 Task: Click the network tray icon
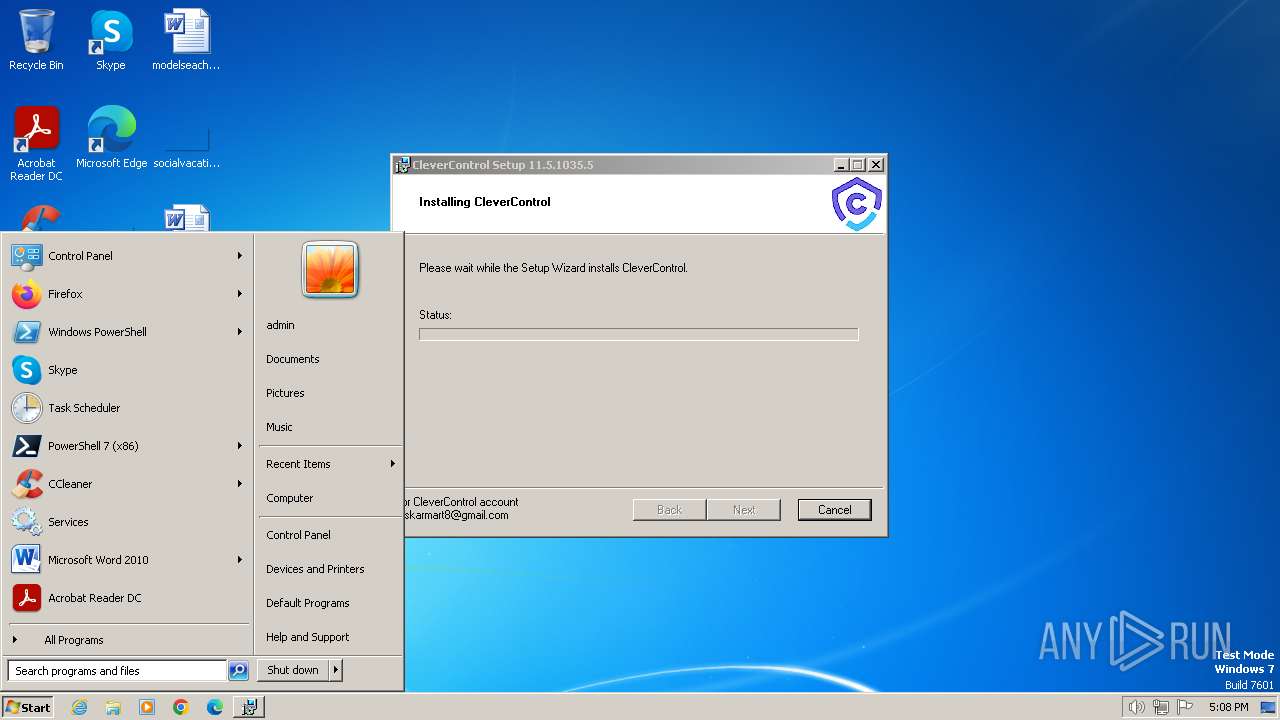tap(1161, 707)
